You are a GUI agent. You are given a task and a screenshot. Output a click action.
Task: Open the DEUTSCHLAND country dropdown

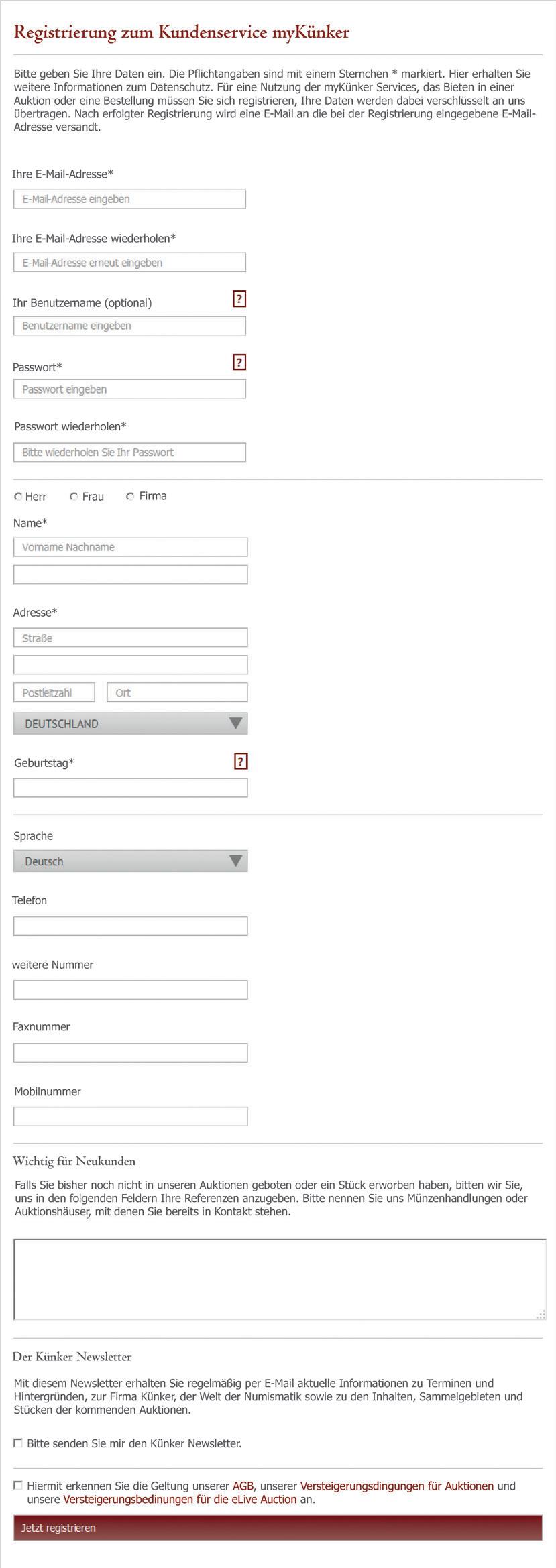pos(131,723)
